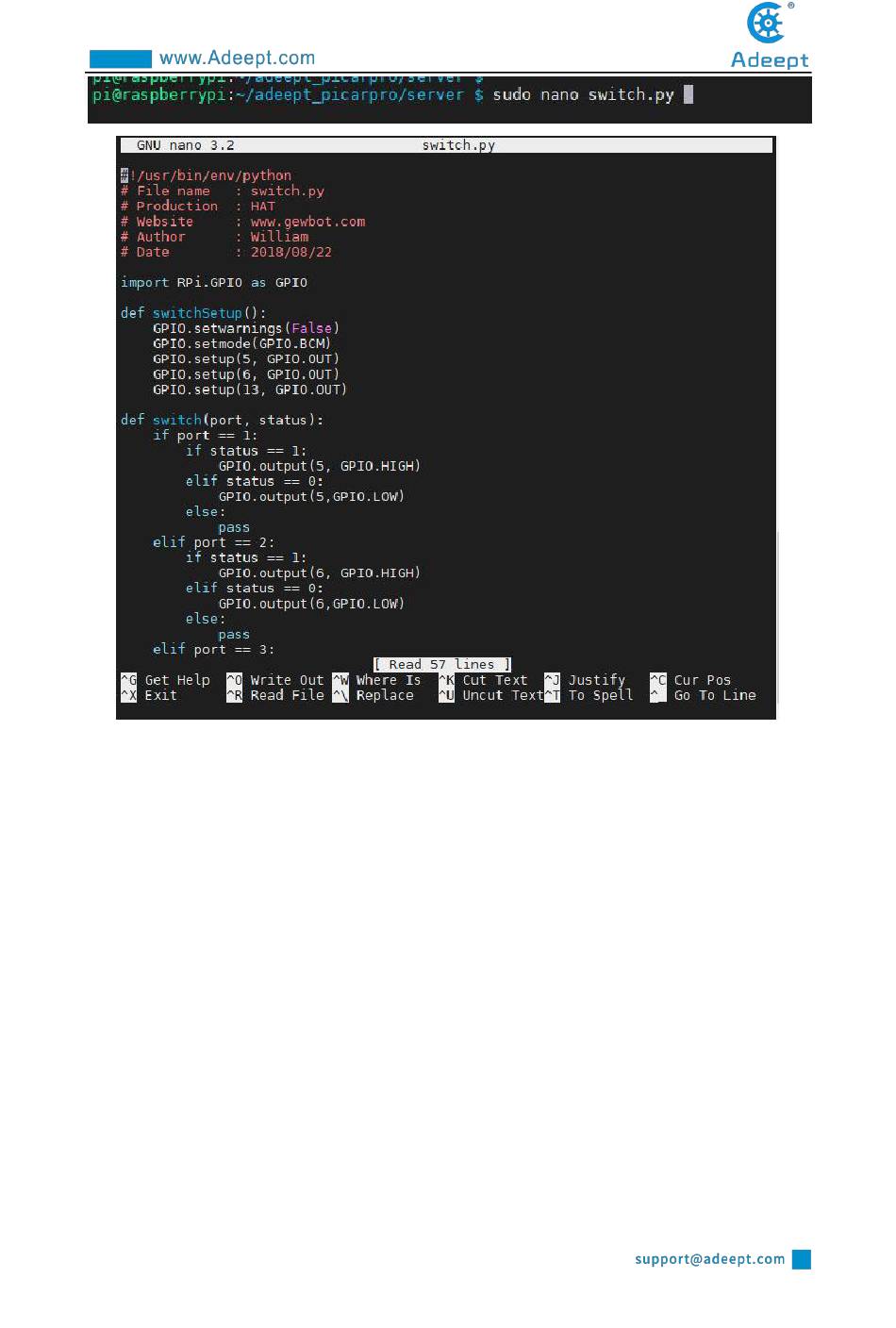Click the ^J Justify shortcut
Screen dimensions: 896x1328
(x=584, y=680)
